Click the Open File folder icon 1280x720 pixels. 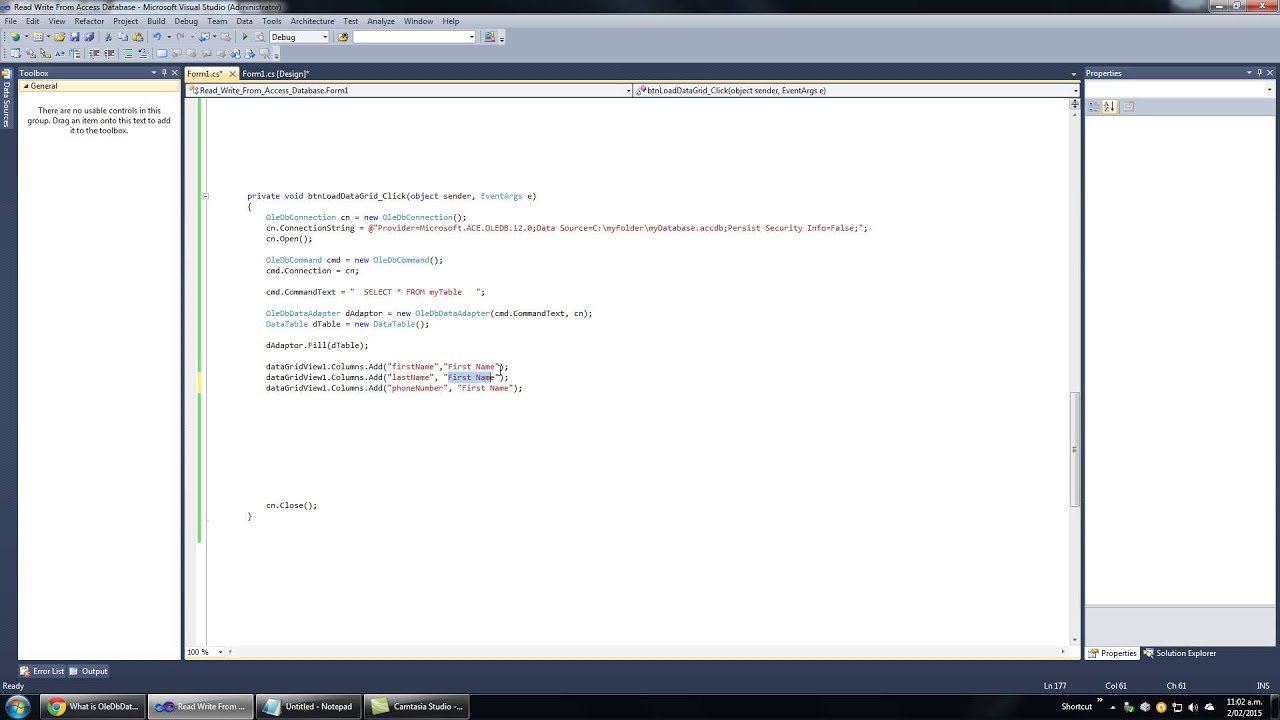click(x=60, y=37)
